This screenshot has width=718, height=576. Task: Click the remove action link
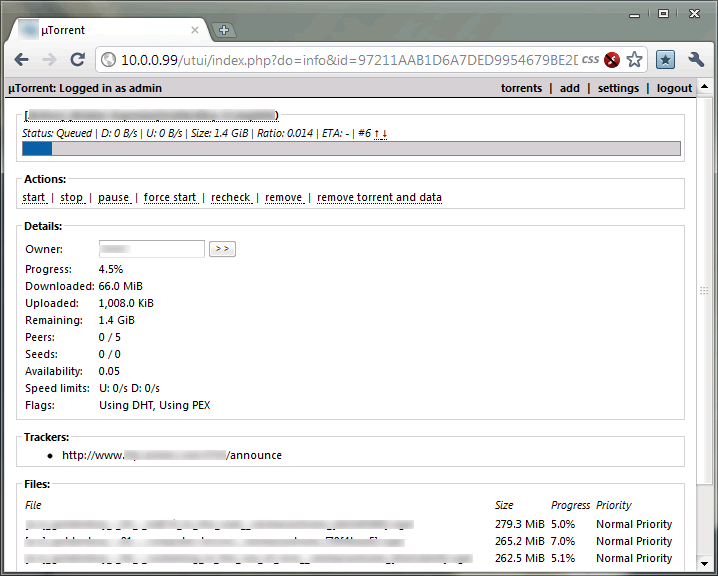pos(284,197)
